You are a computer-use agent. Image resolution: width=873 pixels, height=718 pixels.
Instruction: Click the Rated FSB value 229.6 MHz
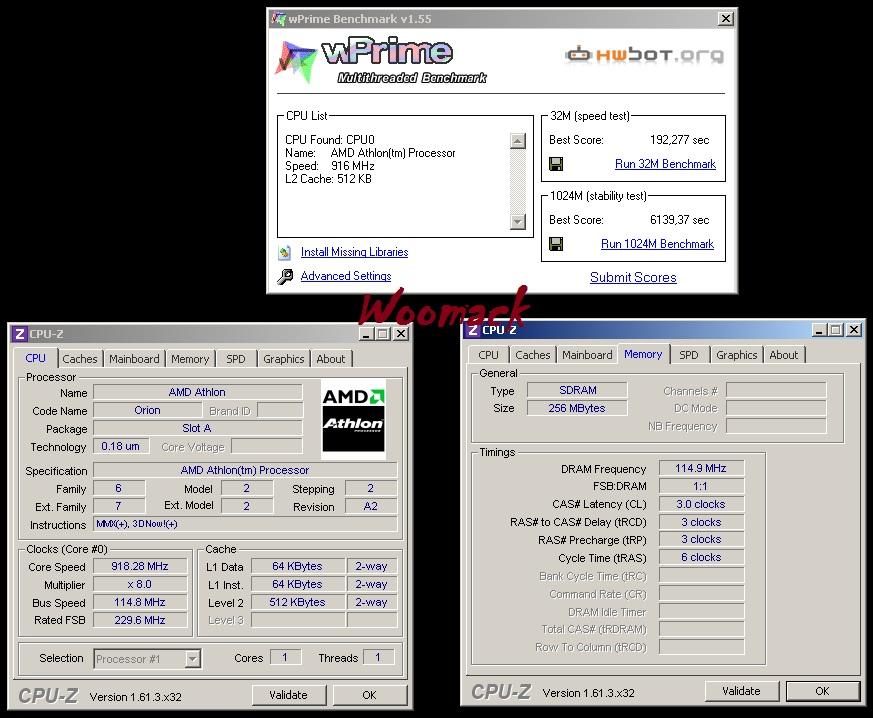(x=140, y=620)
